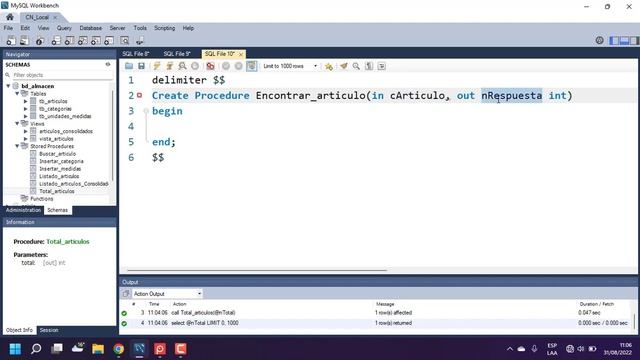Click create new function icon
Viewport: 640px width, 360px height.
point(109,41)
